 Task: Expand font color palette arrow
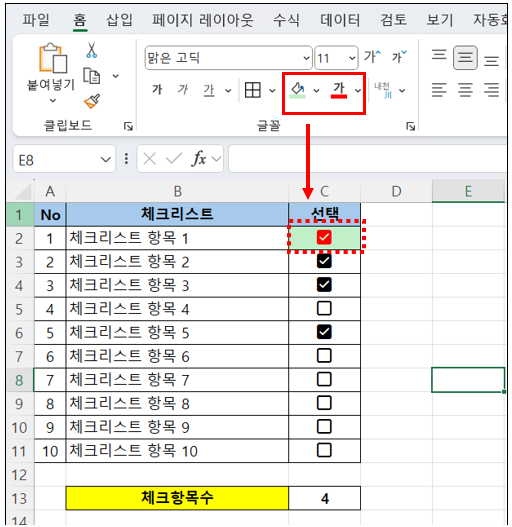click(x=358, y=90)
